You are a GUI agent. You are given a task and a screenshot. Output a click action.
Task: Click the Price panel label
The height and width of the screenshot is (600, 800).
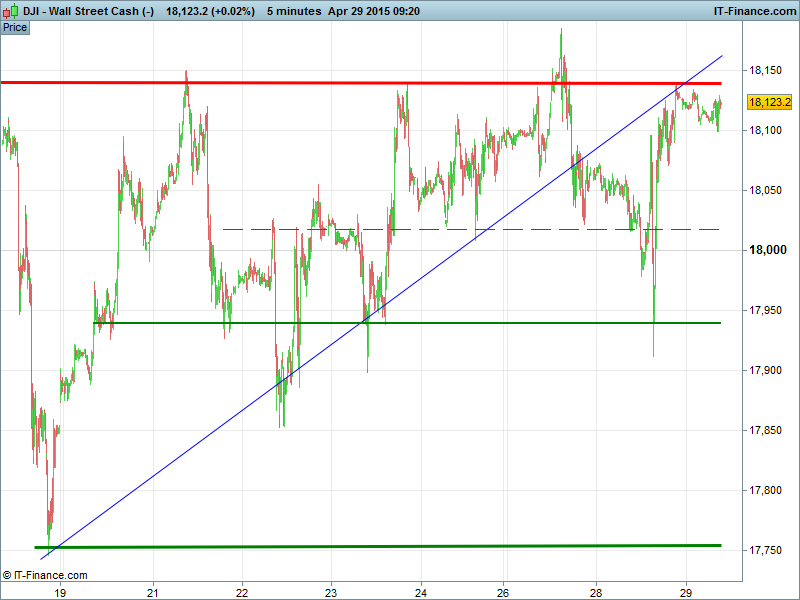tap(15, 27)
